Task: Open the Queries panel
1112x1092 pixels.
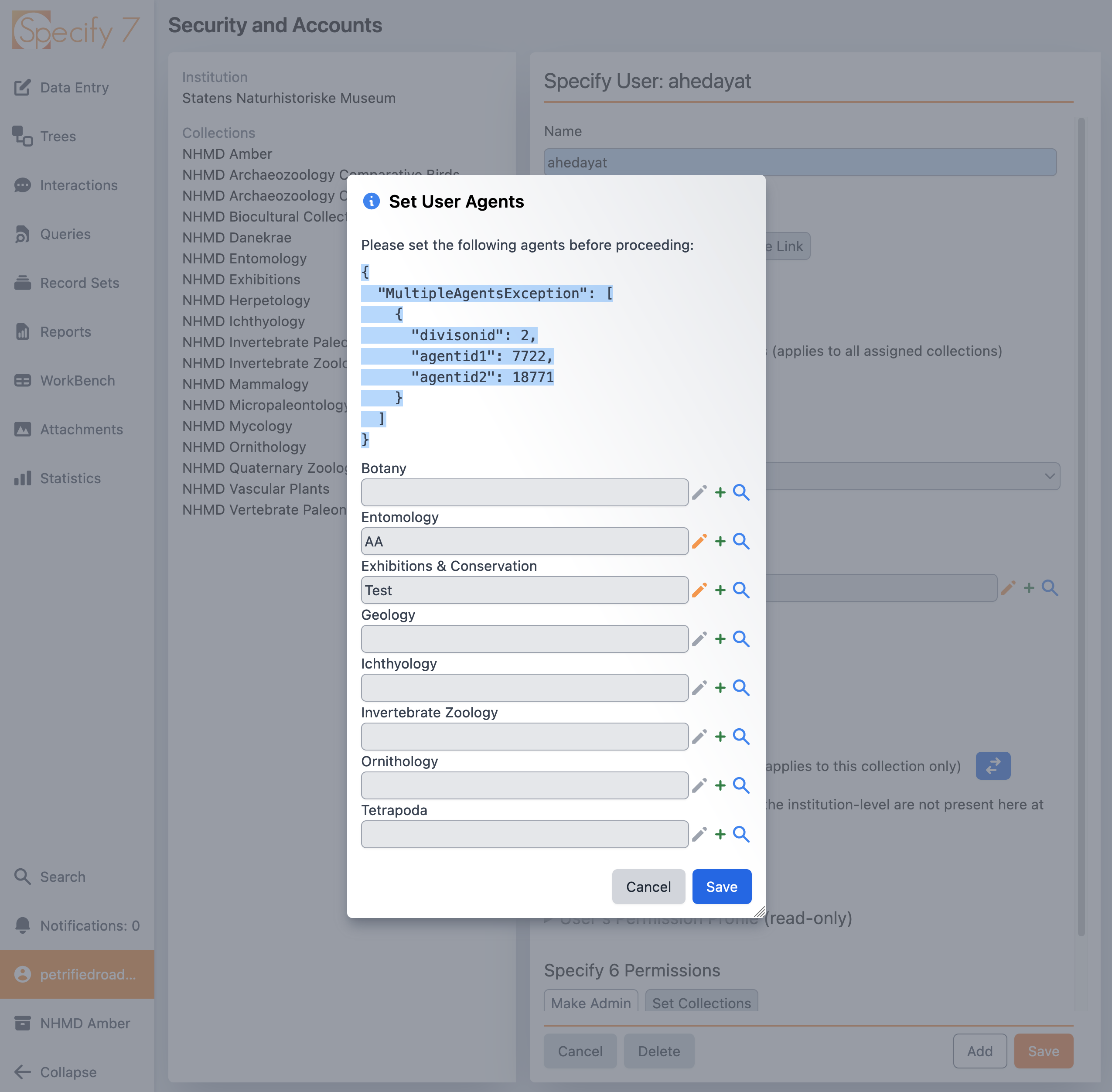Action: 65,234
